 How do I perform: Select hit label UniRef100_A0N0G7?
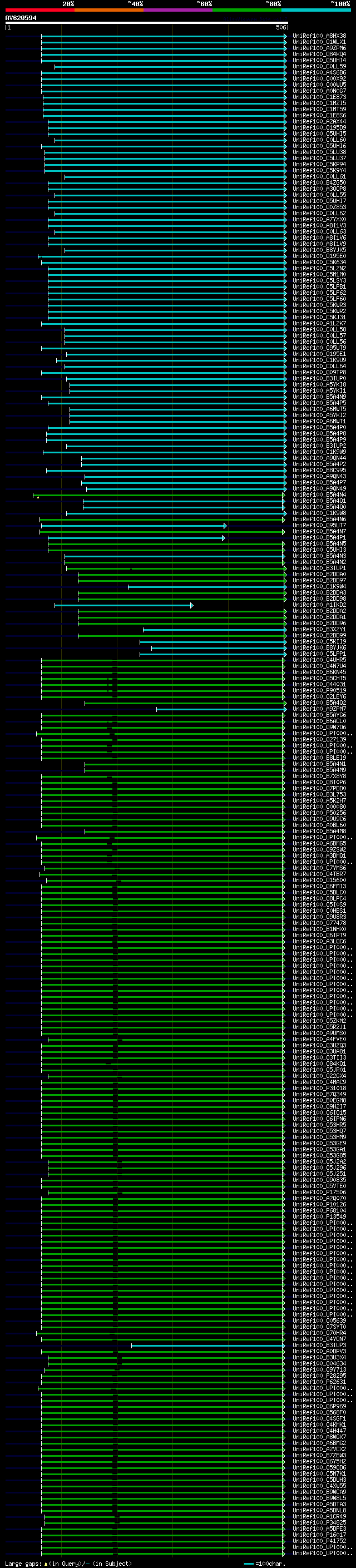(x=319, y=91)
